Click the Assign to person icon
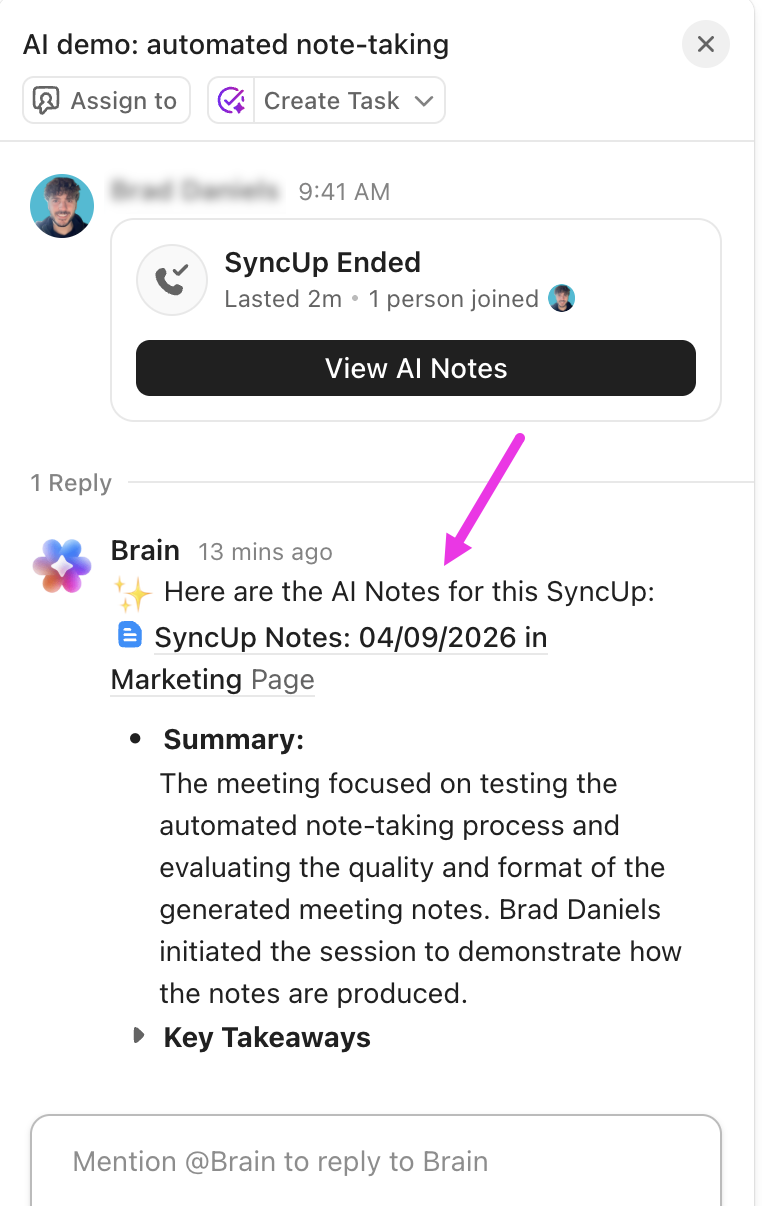The height and width of the screenshot is (1206, 762). 48,100
